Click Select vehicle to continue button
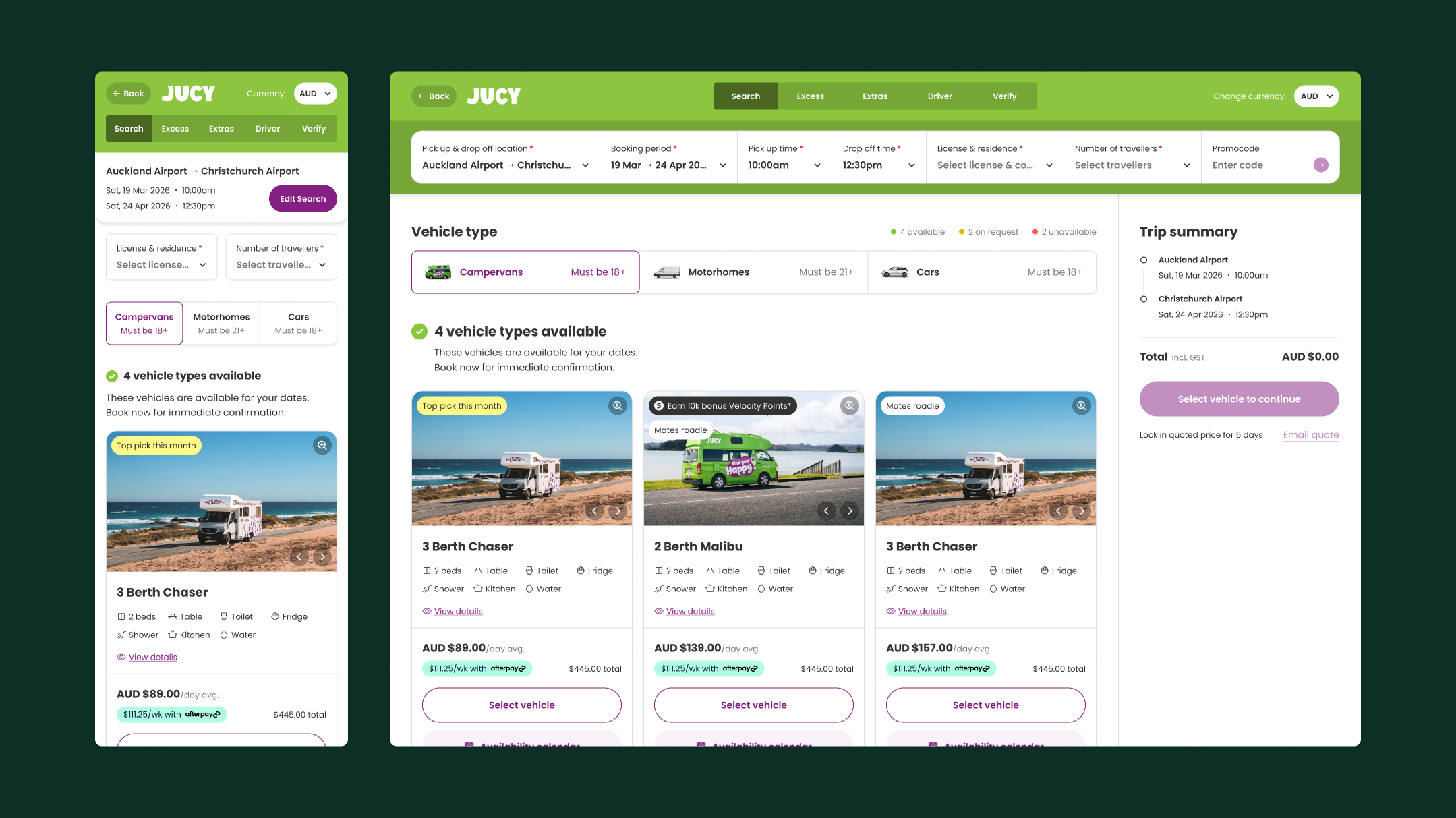The height and width of the screenshot is (818, 1456). [x=1239, y=399]
